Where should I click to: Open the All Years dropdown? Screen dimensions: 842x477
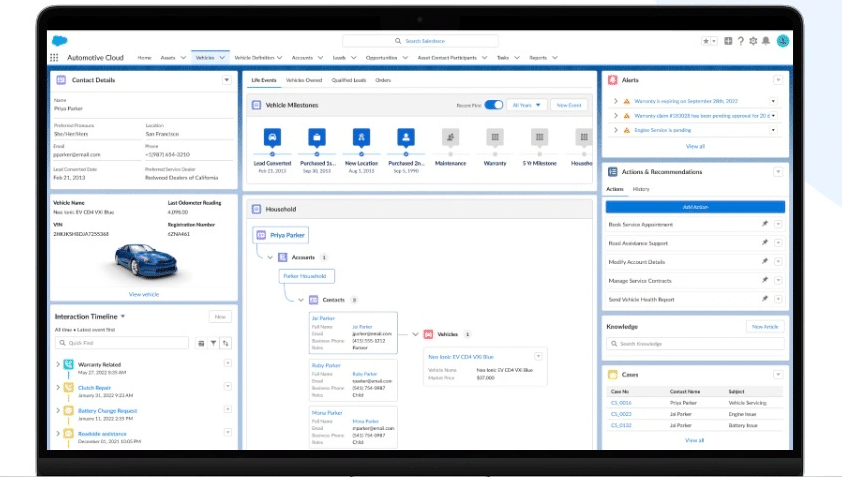[526, 105]
